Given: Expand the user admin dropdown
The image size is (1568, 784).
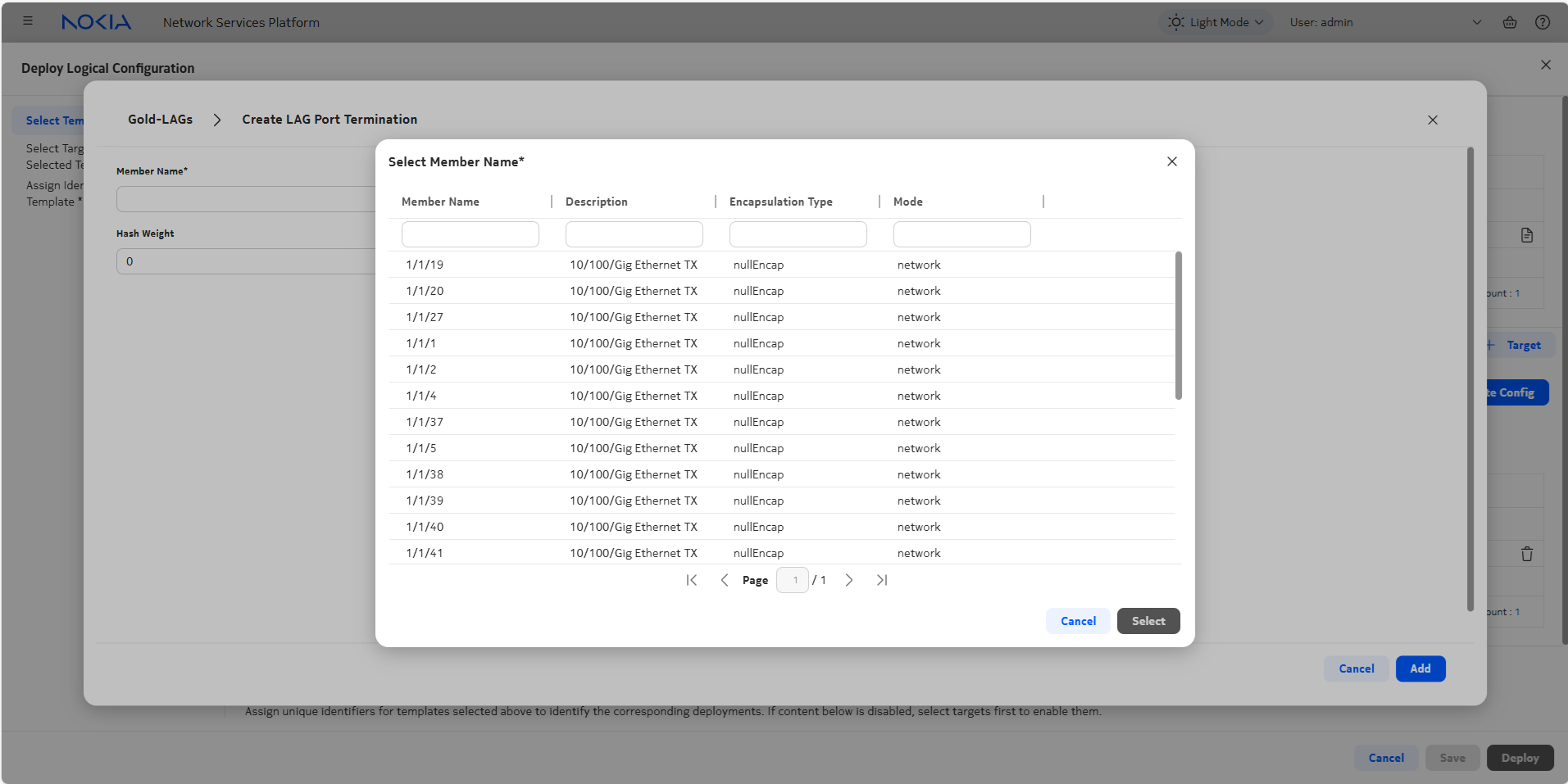Looking at the screenshot, I should [x=1476, y=22].
